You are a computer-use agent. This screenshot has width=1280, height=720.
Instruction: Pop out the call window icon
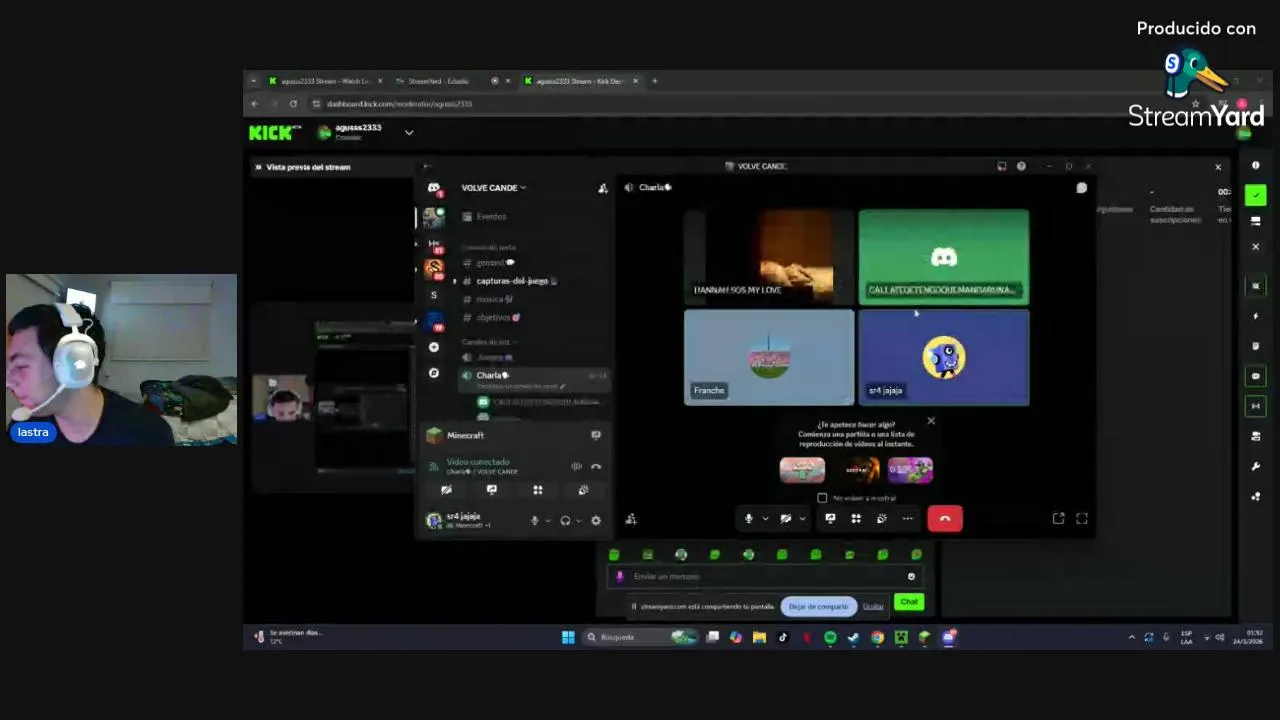pyautogui.click(x=1058, y=518)
